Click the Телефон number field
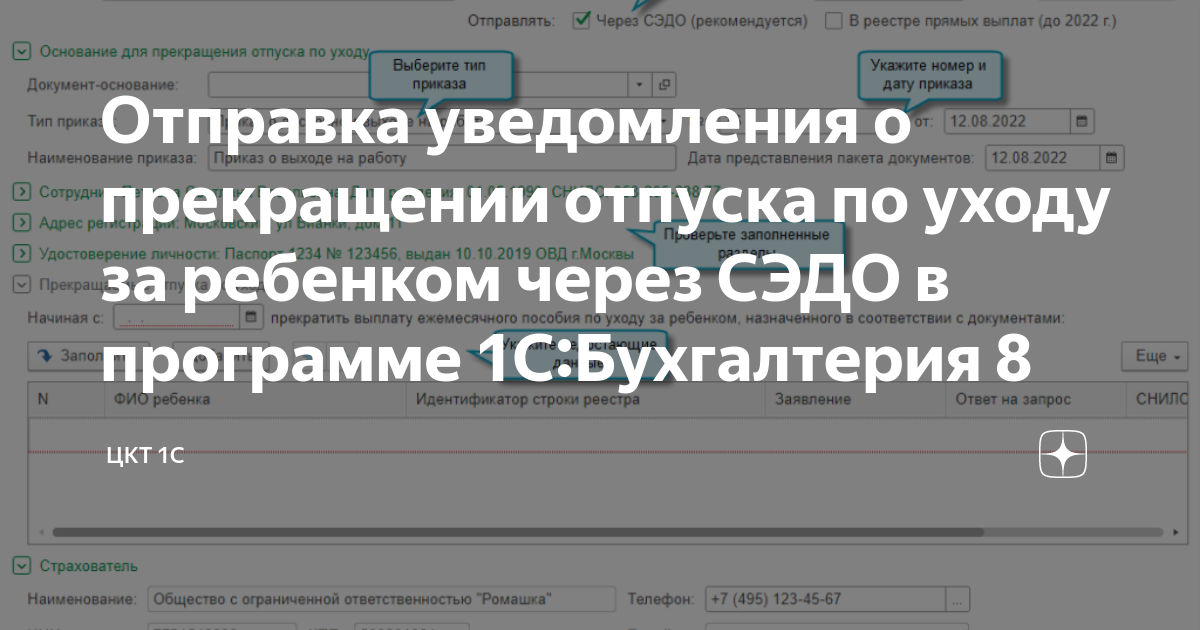The width and height of the screenshot is (1200, 630). [826, 599]
